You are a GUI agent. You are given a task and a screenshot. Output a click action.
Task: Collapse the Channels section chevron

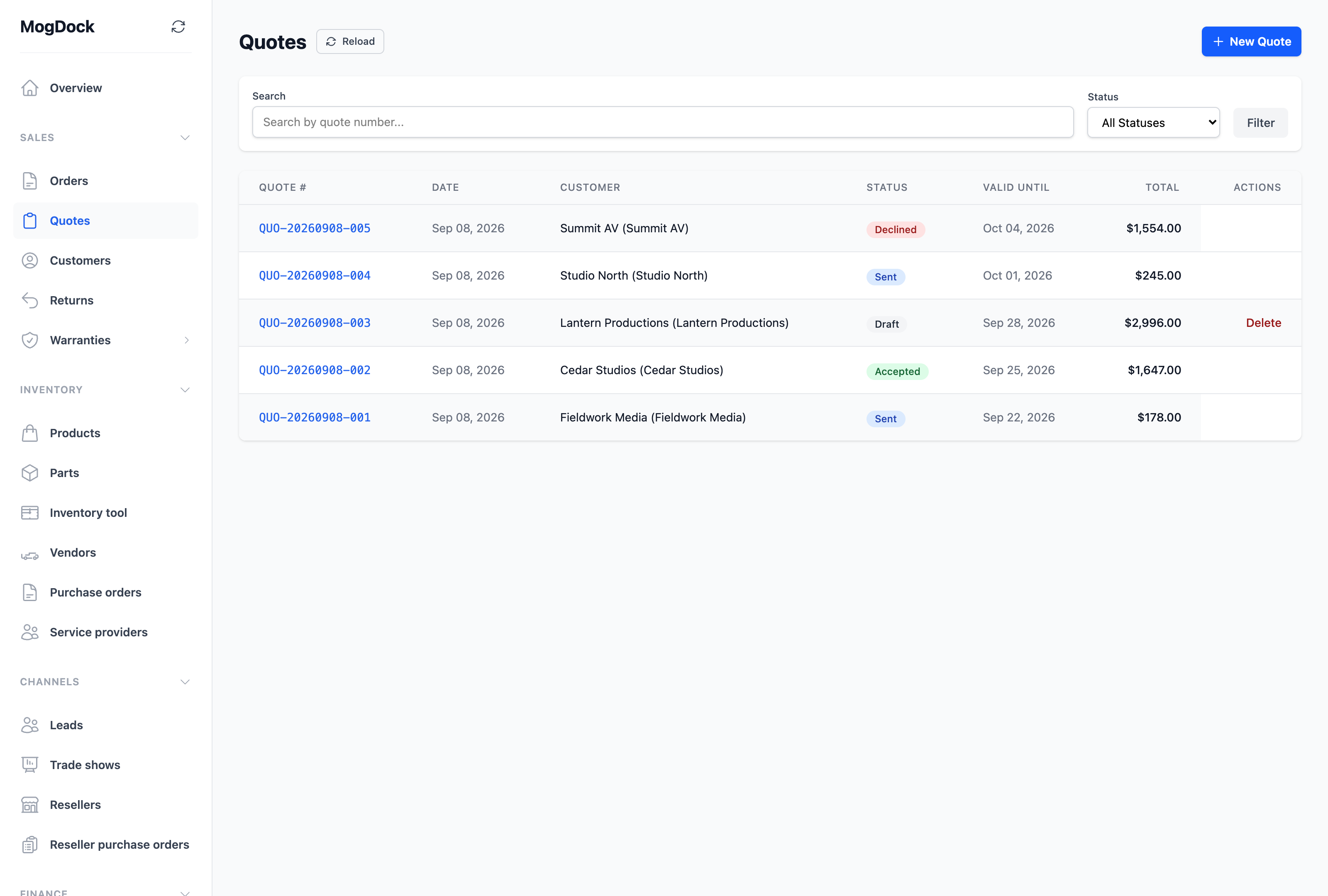(185, 682)
